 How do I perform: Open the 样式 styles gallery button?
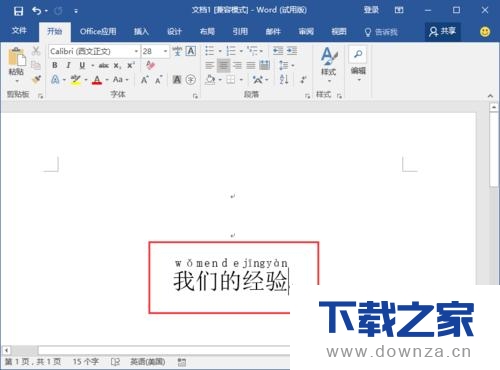tap(329, 65)
